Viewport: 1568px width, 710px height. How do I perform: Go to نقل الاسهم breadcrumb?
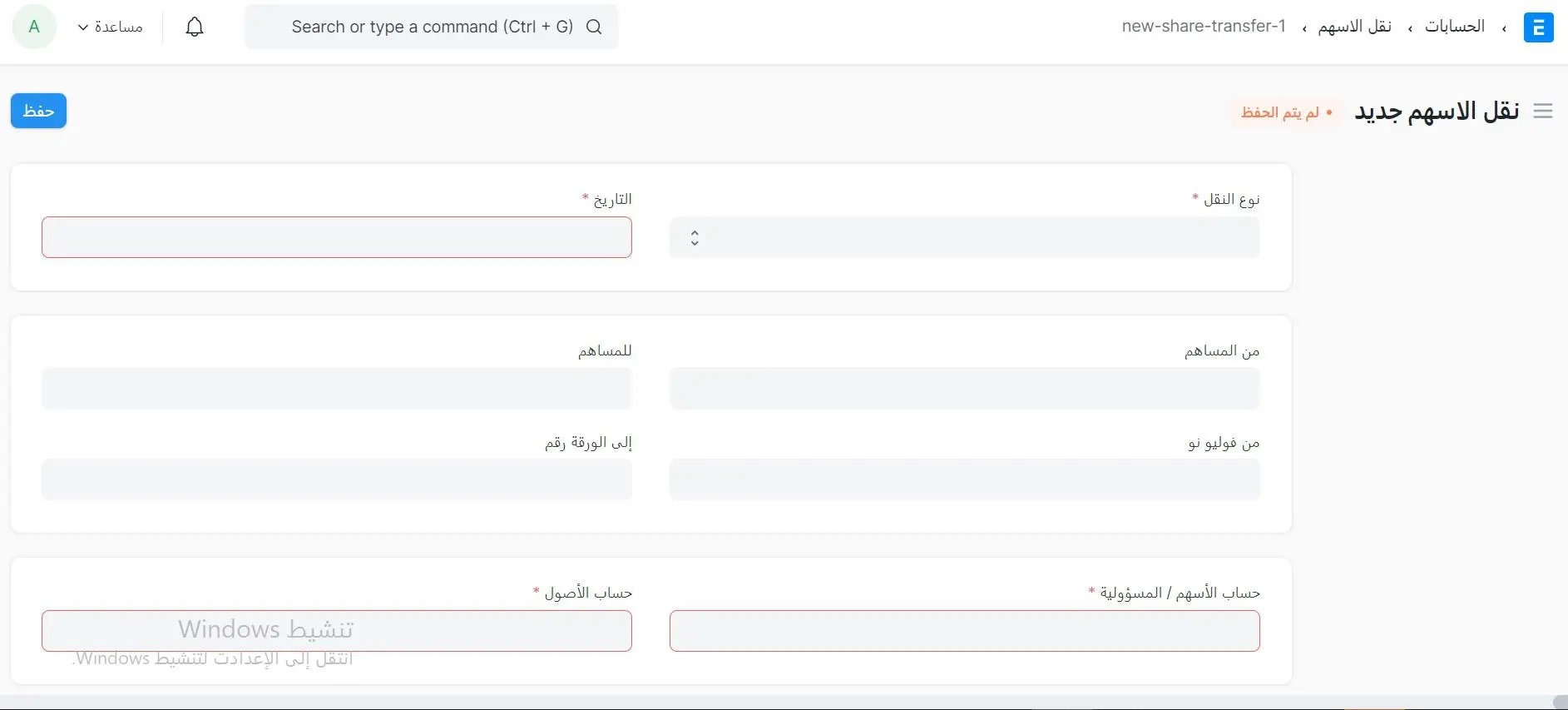tap(1354, 27)
